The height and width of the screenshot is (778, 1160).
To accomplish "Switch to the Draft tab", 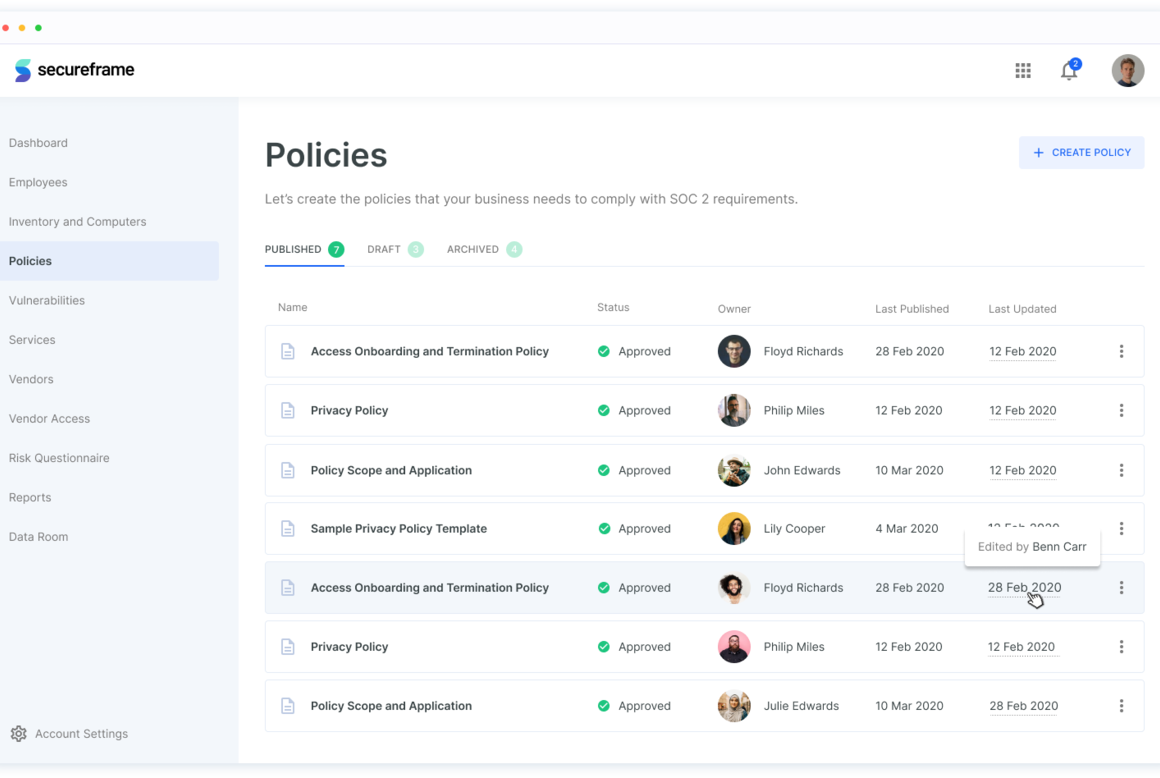I will tap(395, 249).
